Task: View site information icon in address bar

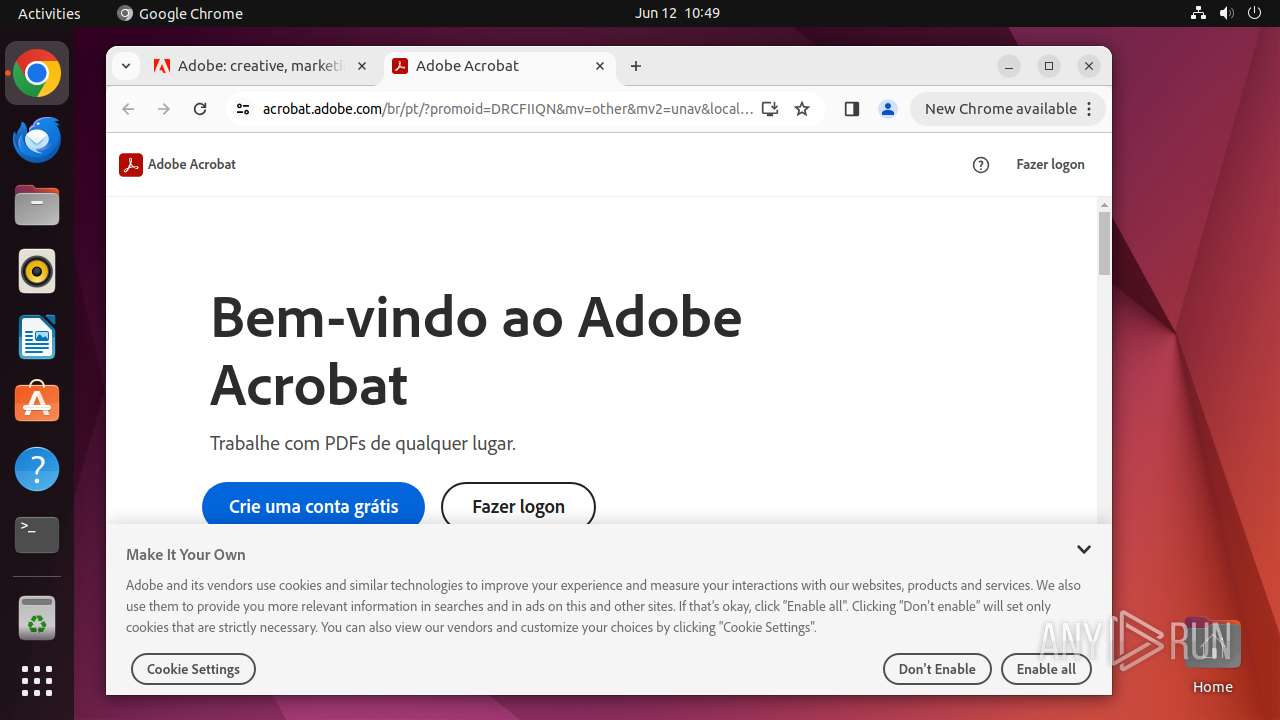Action: (x=243, y=109)
